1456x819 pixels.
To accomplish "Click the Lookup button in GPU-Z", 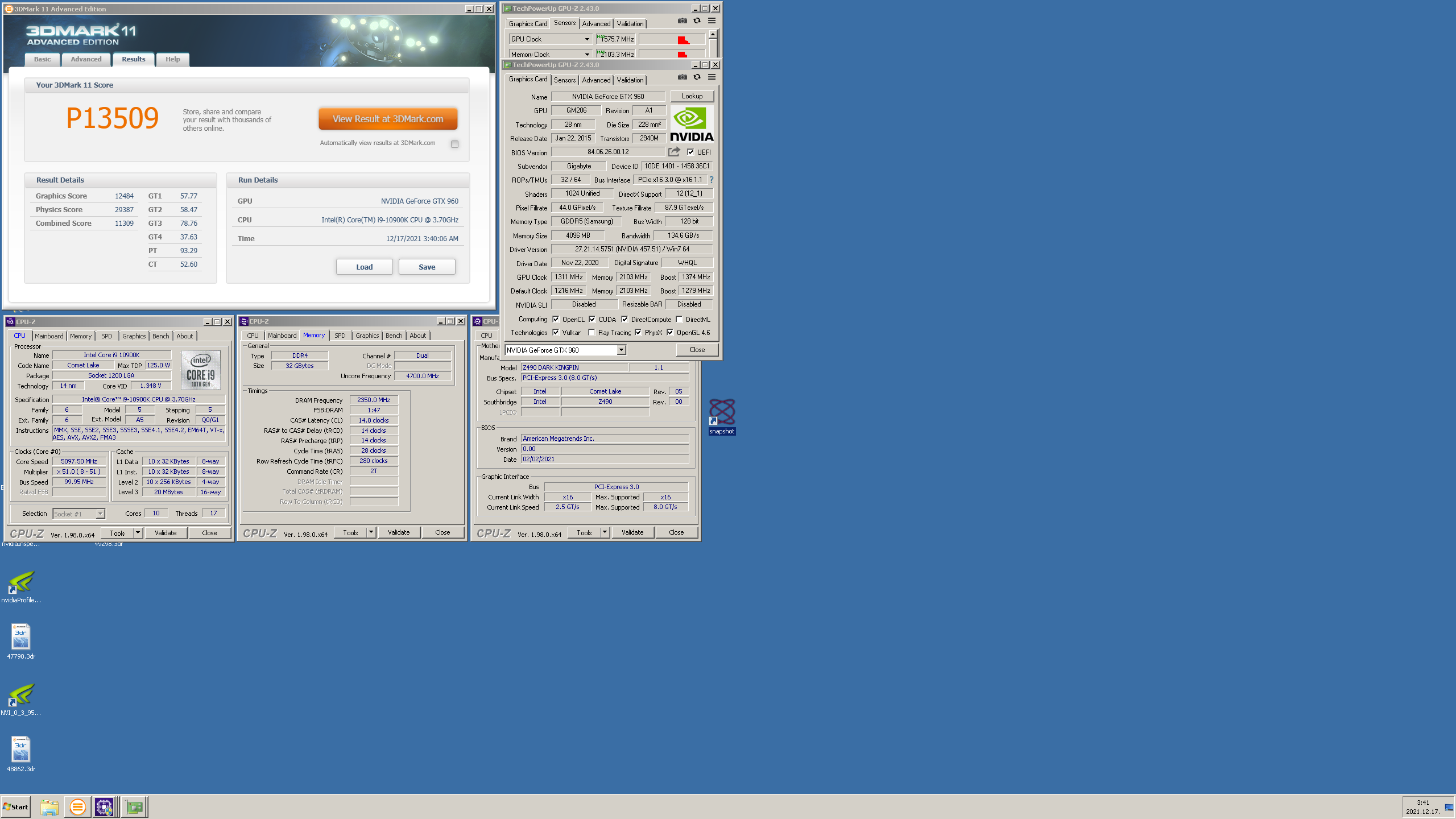I will coord(692,96).
